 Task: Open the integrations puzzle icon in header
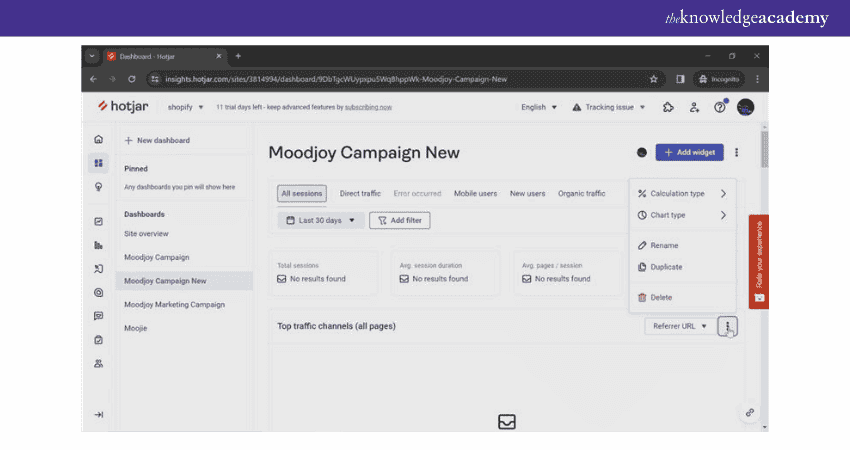668,107
